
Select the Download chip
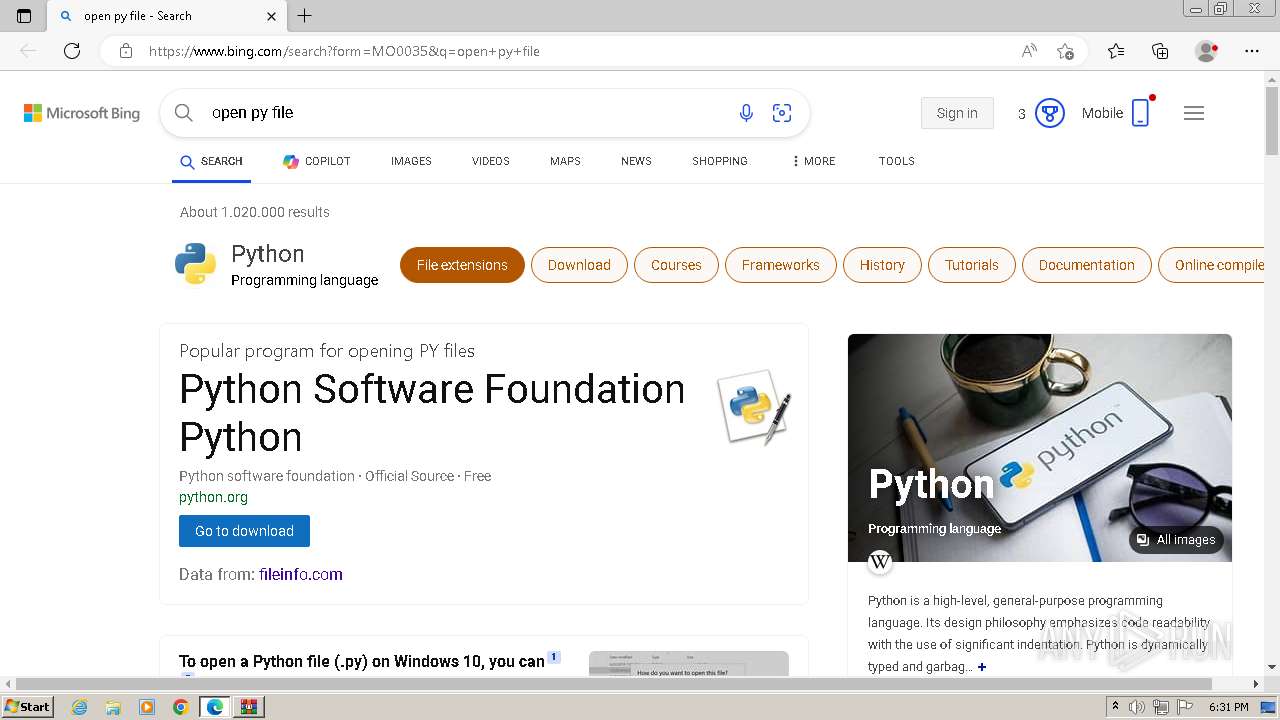tap(579, 265)
